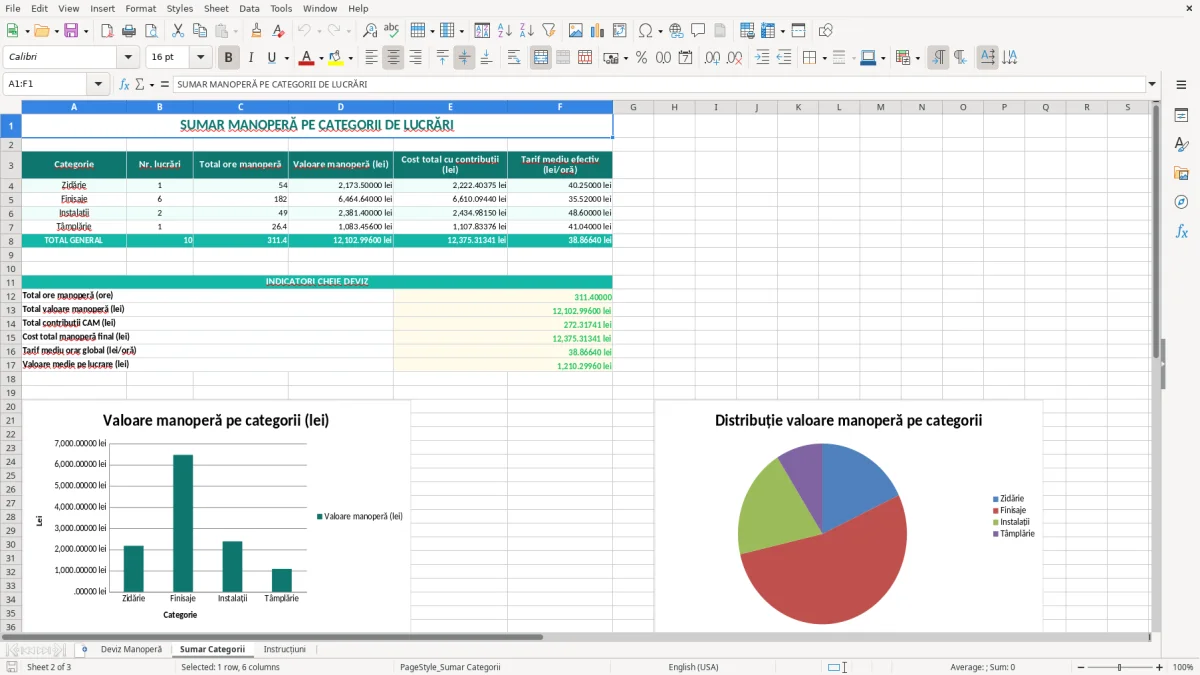Open Special Character dropdown arrow

click(659, 31)
